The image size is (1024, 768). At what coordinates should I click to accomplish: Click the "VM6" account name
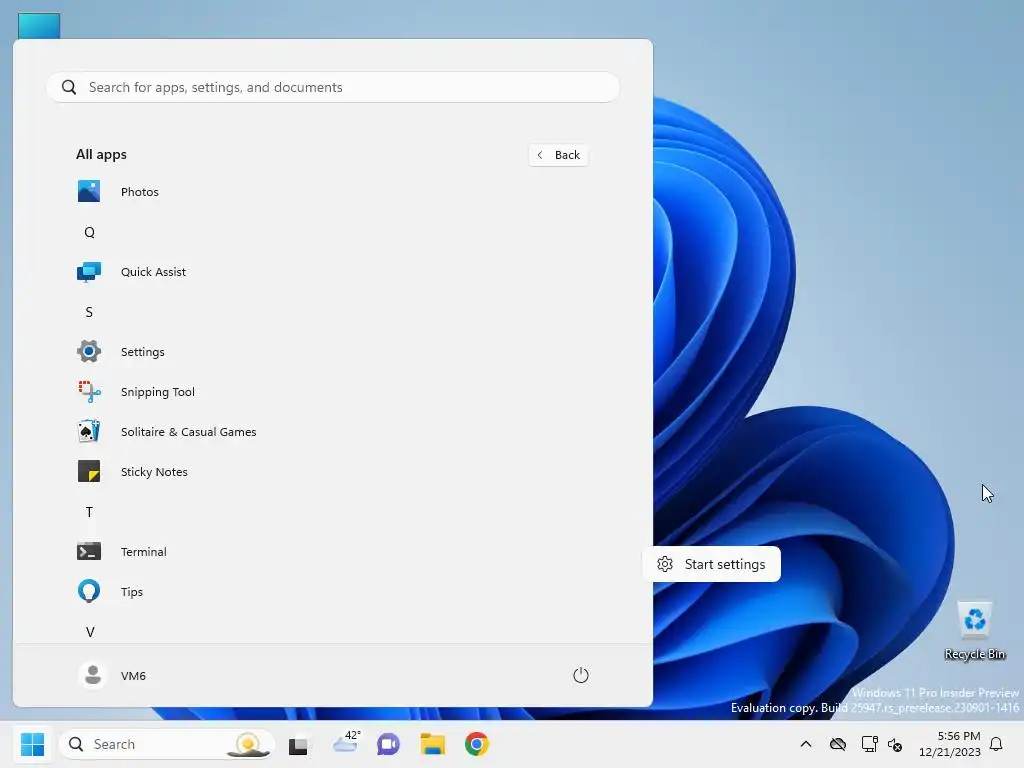pyautogui.click(x=133, y=676)
